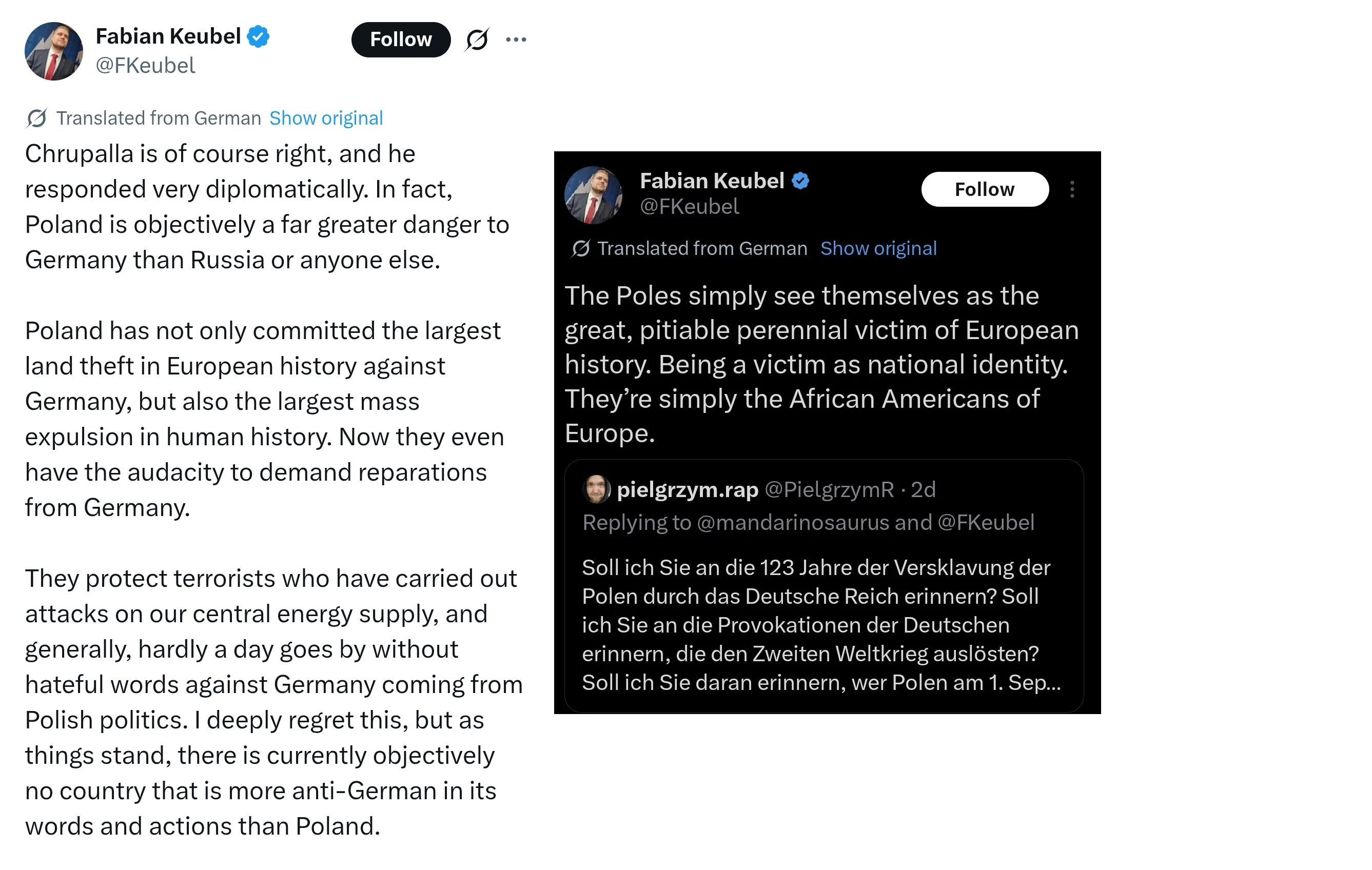Click the translation icon in the dark post
This screenshot has width=1372, height=870.
(581, 248)
